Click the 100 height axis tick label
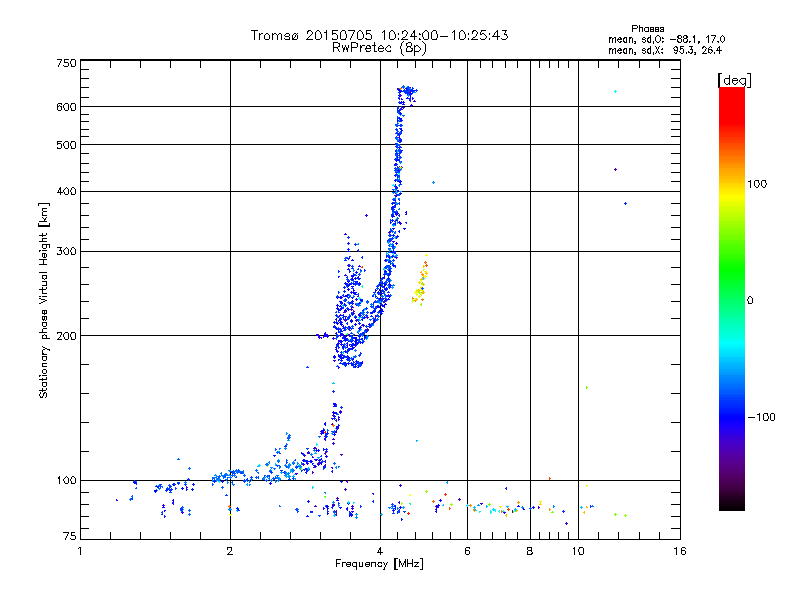This screenshot has width=800, height=600. click(x=67, y=481)
